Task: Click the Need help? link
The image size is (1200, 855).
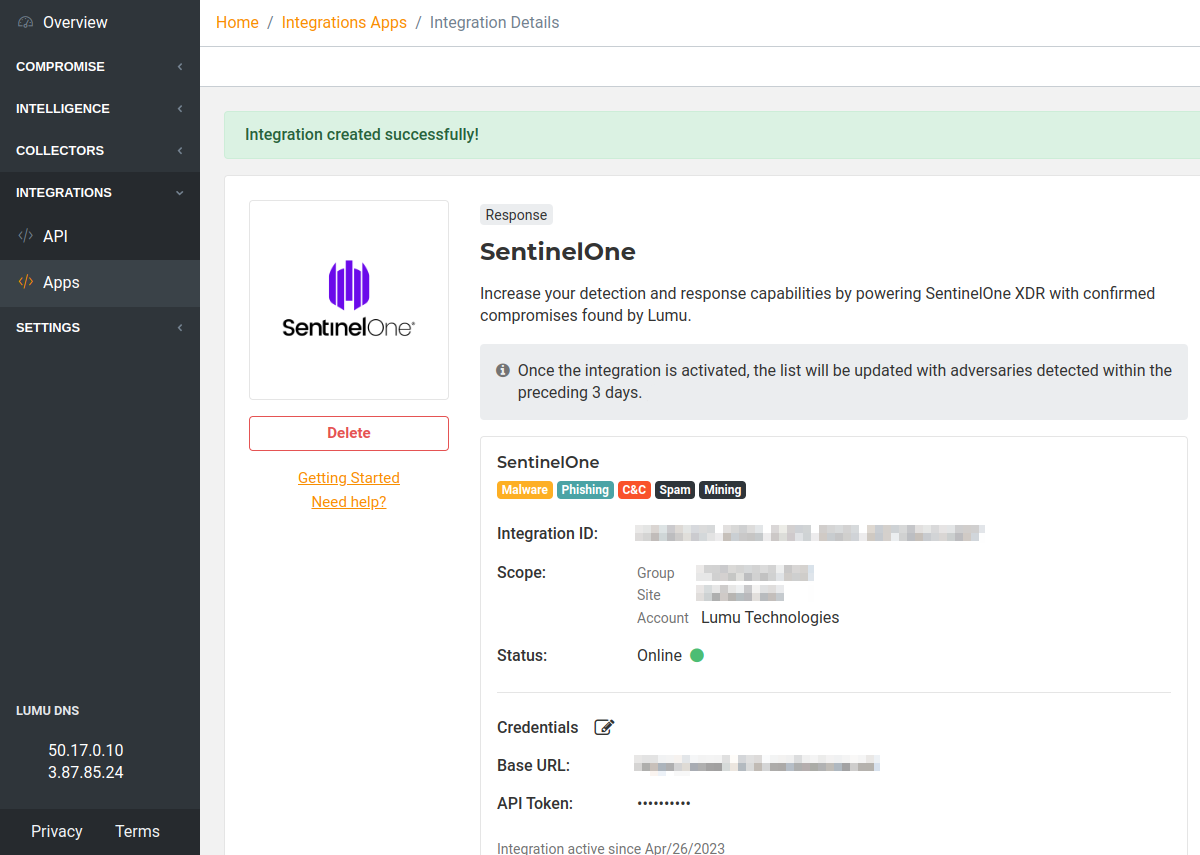Action: [348, 502]
